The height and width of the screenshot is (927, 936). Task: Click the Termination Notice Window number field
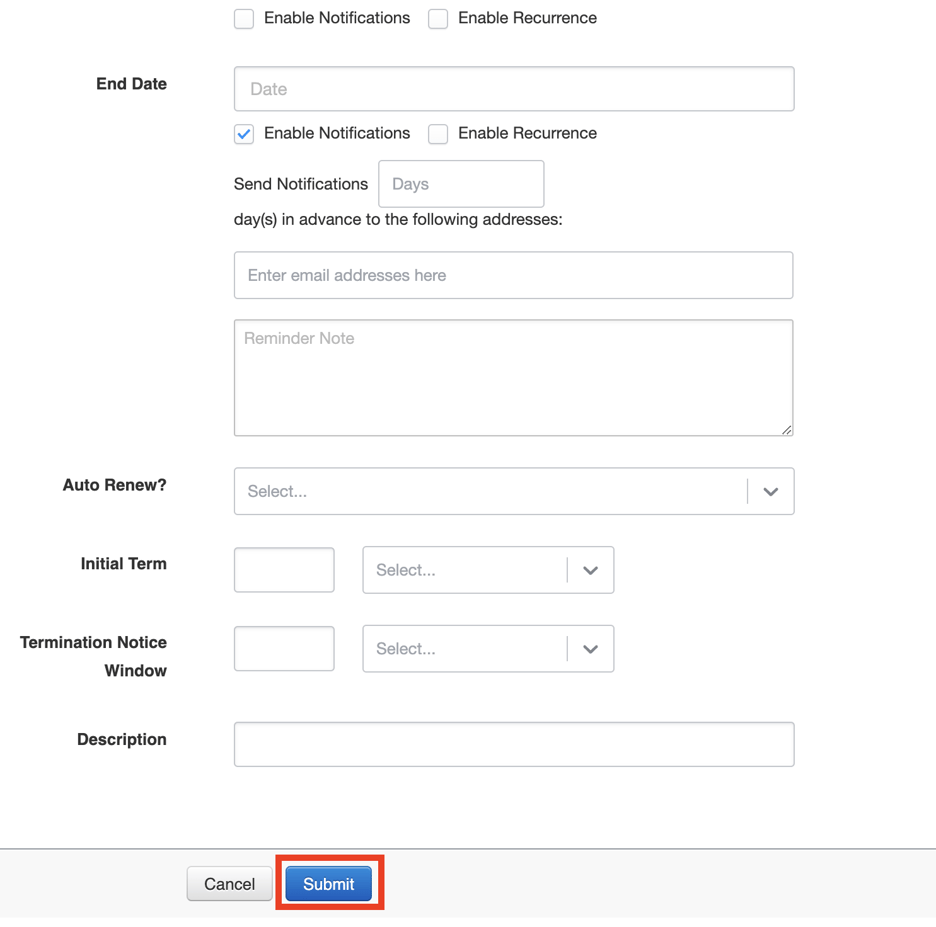(x=283, y=648)
